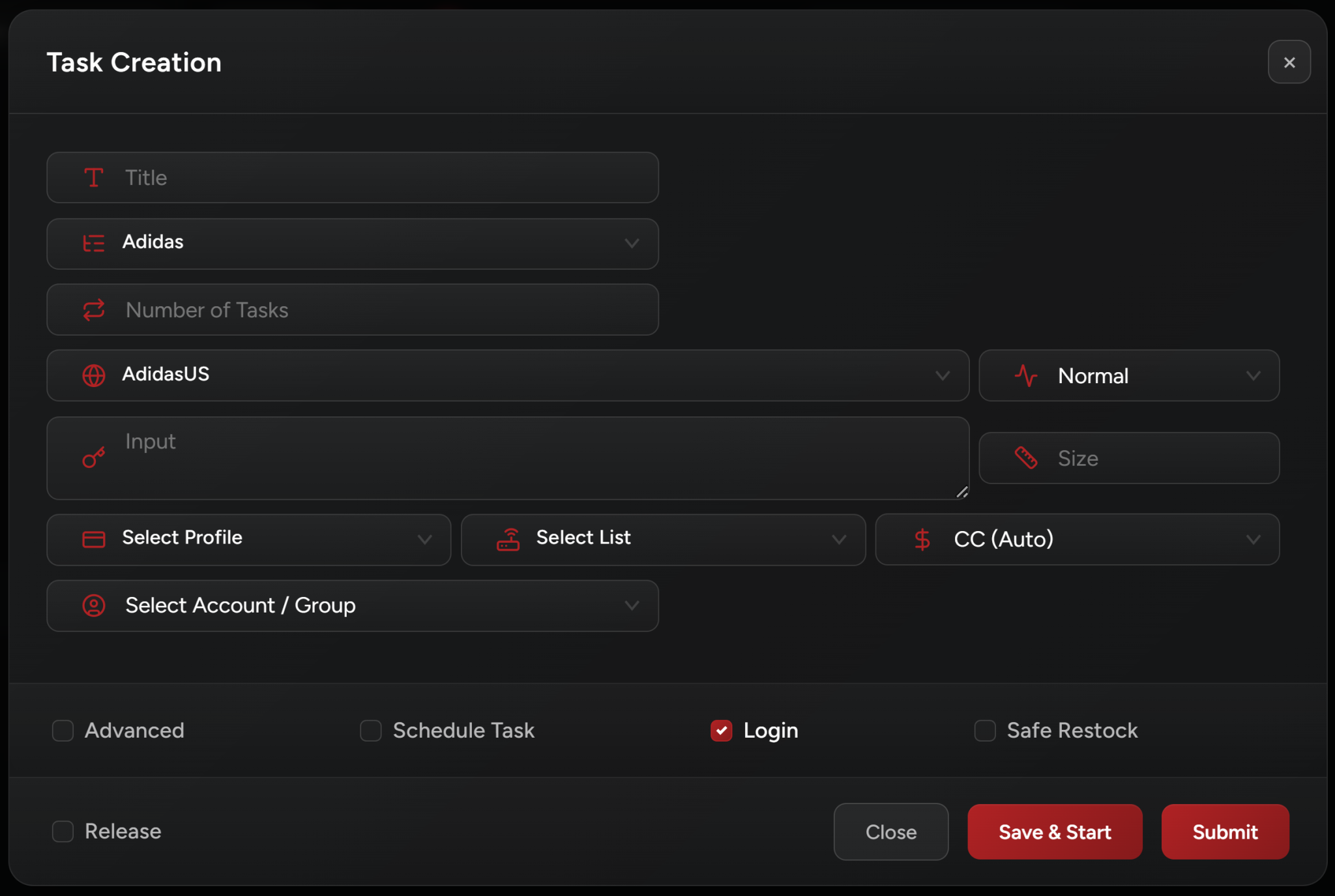1335x896 pixels.
Task: Click the Submit button
Action: point(1225,832)
